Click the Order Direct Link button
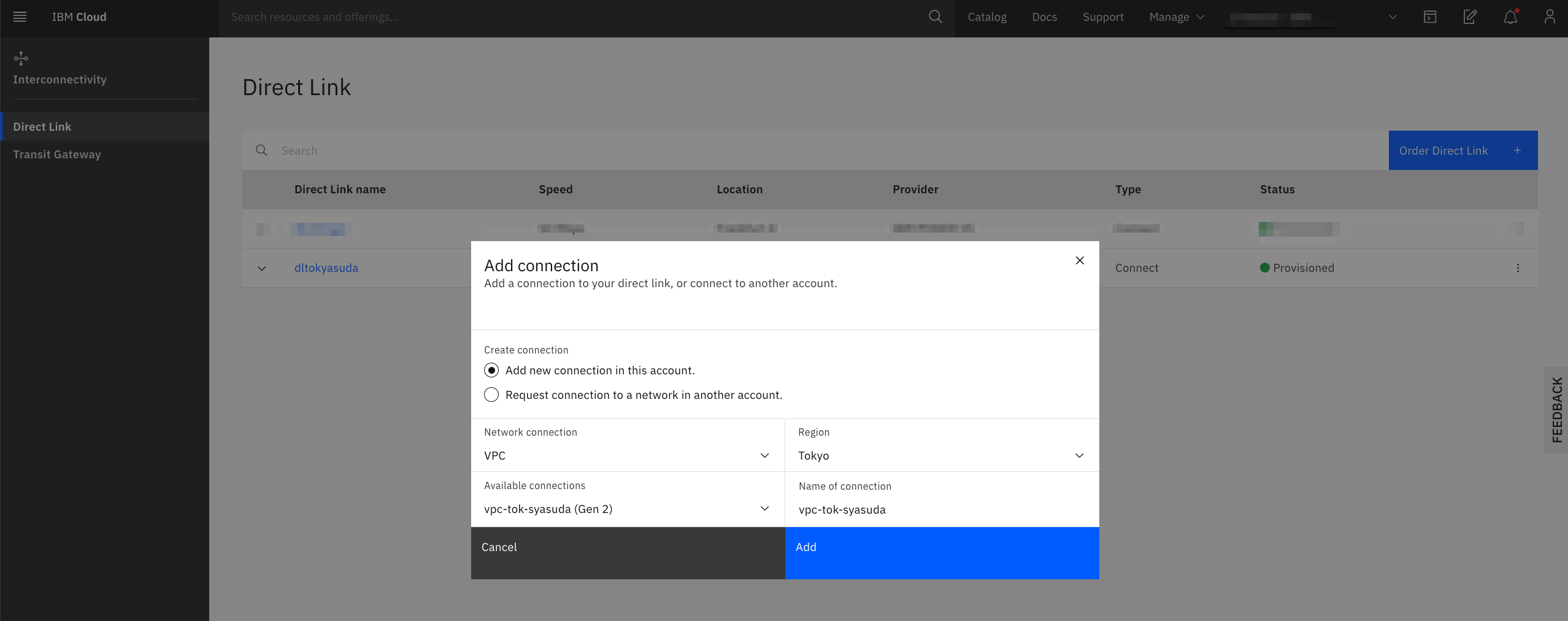Image resolution: width=1568 pixels, height=621 pixels. click(1462, 150)
